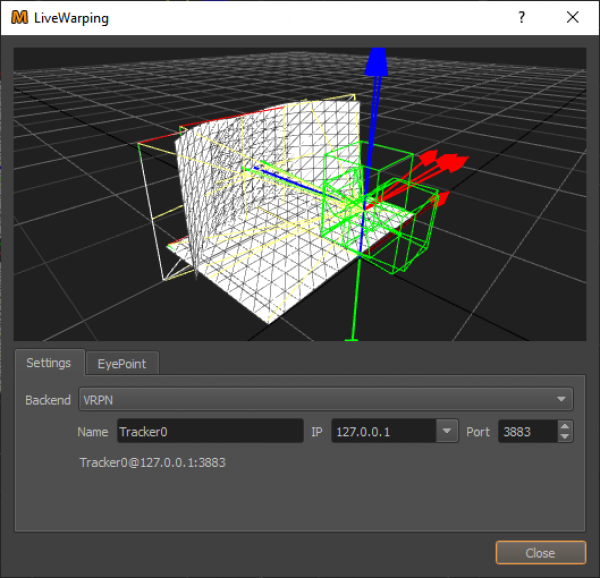
Task: Open the EyePoint tab
Action: [121, 364]
